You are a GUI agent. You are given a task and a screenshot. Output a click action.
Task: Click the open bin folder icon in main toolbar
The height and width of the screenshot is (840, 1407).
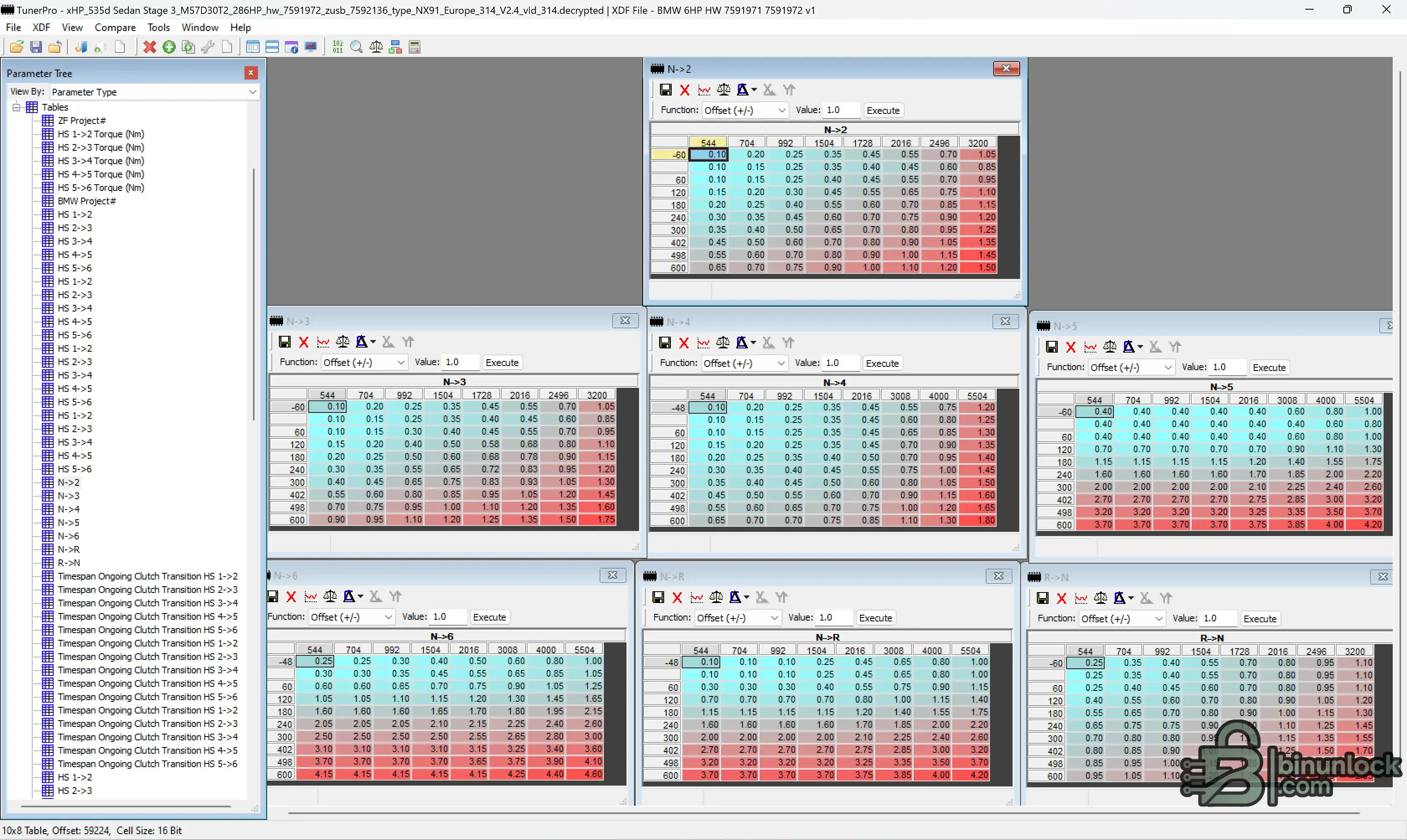tap(16, 47)
